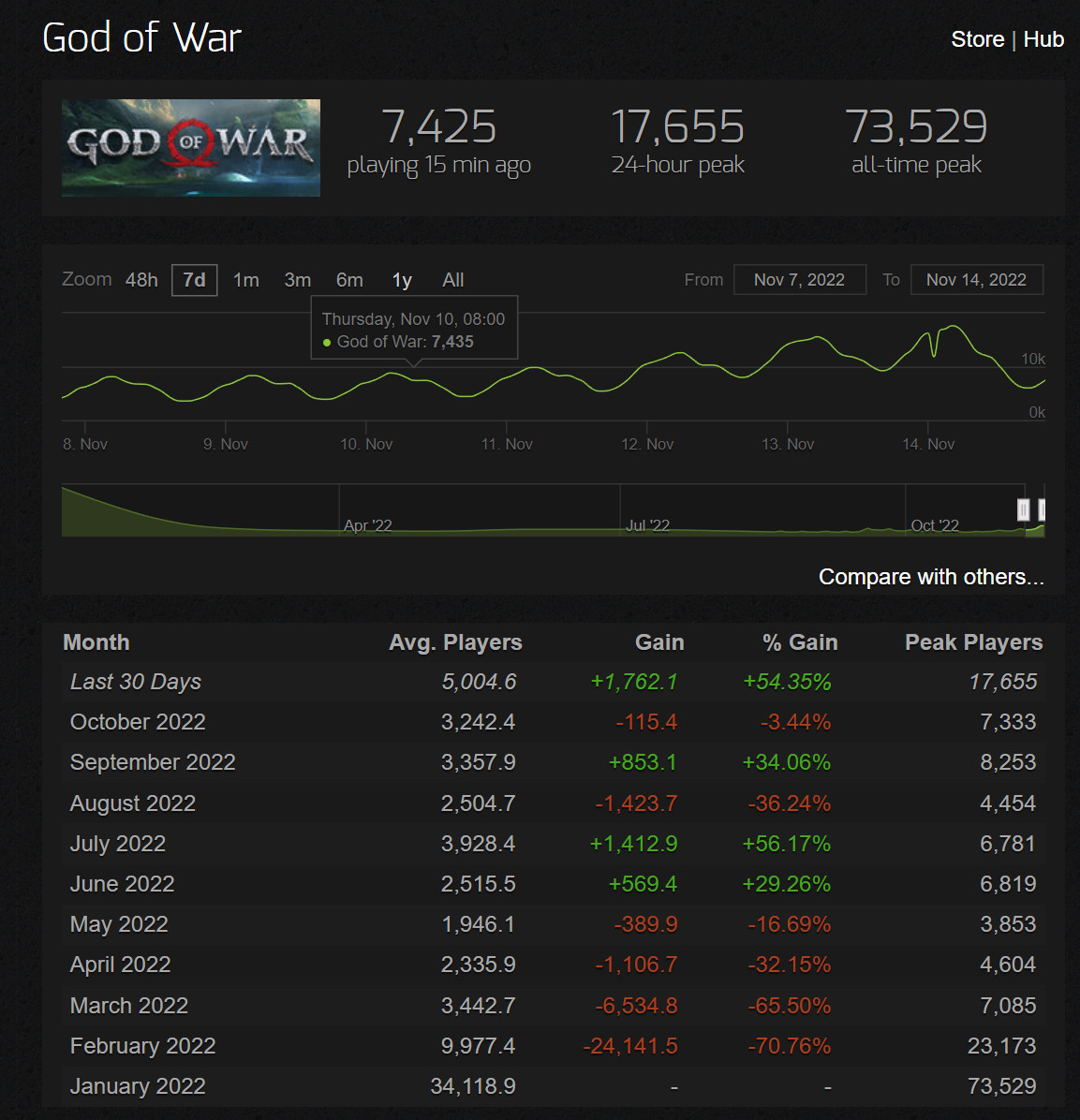Open the Hub link

click(x=1043, y=39)
